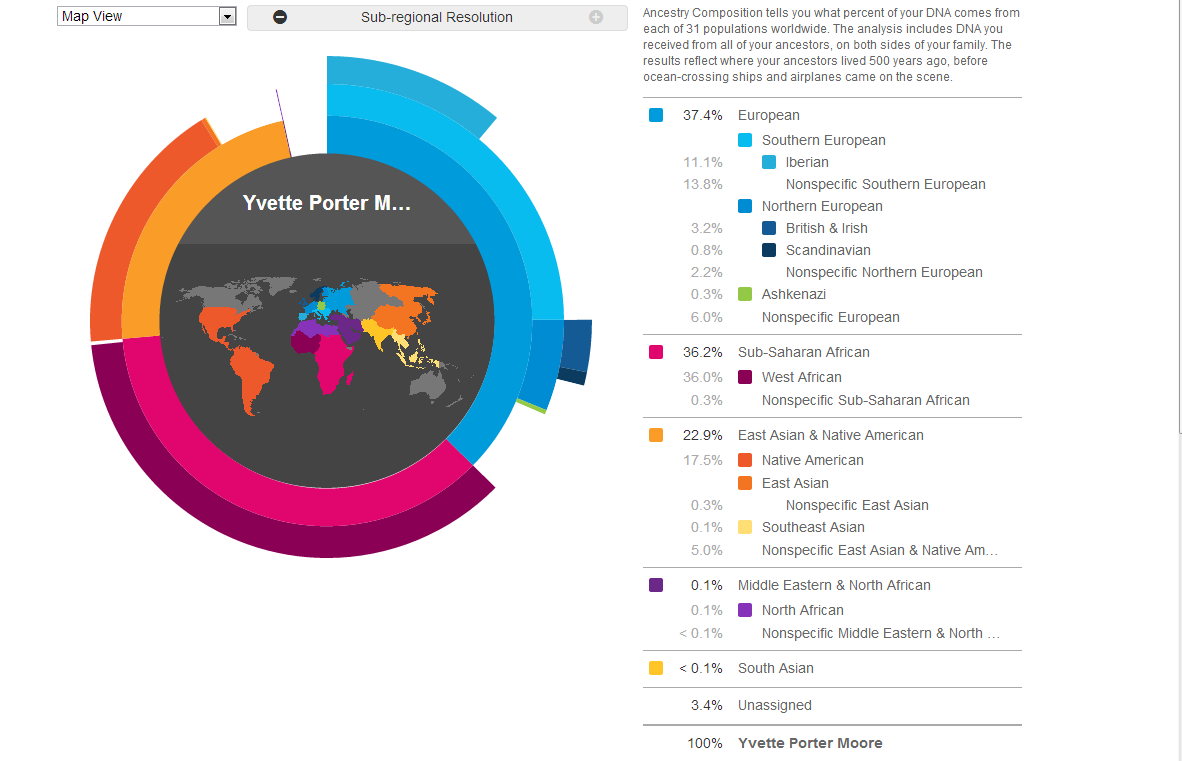
Task: Click the Ashkenazi green swatch
Action: point(744,294)
